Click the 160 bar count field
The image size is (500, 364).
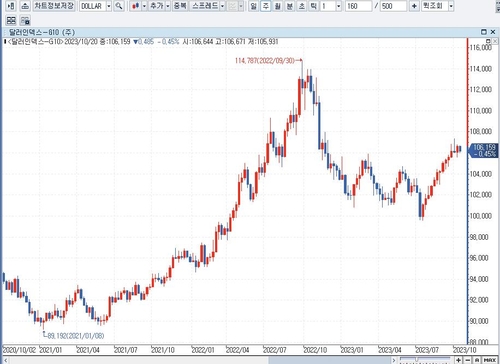coord(358,6)
